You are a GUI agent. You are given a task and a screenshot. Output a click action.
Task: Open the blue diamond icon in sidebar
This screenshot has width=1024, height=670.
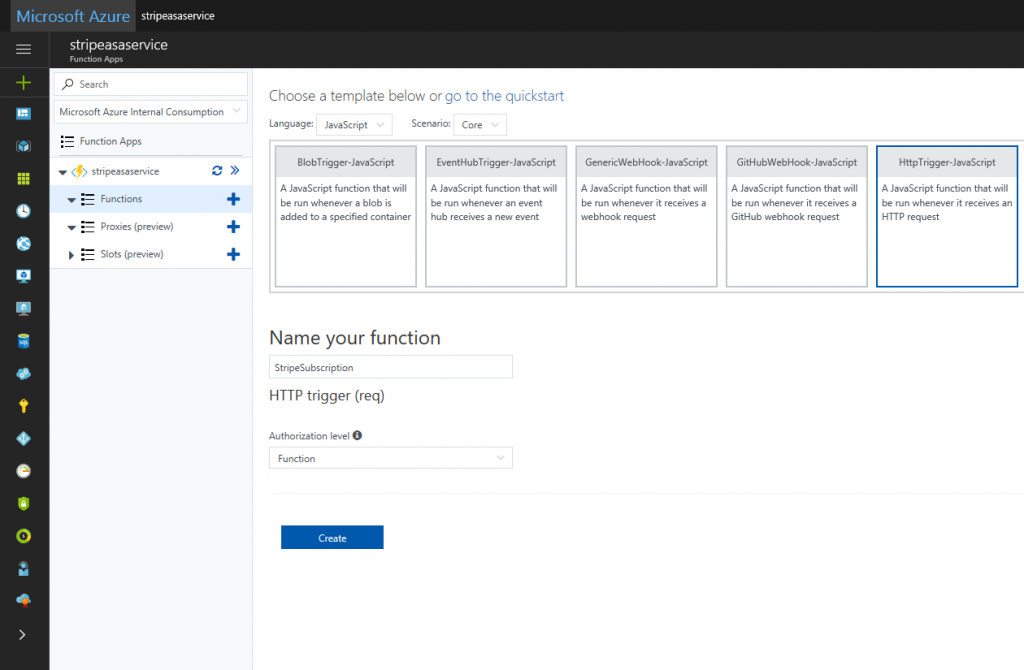24,439
